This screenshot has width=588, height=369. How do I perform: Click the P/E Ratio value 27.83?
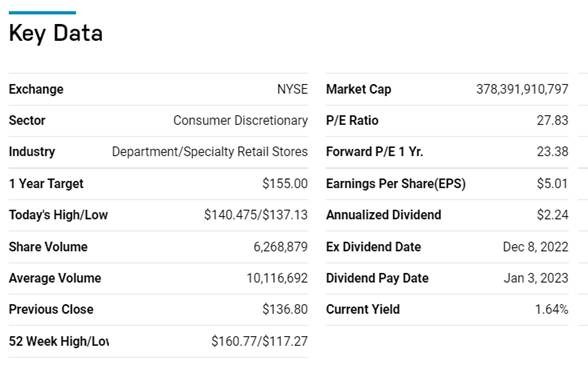tap(552, 120)
